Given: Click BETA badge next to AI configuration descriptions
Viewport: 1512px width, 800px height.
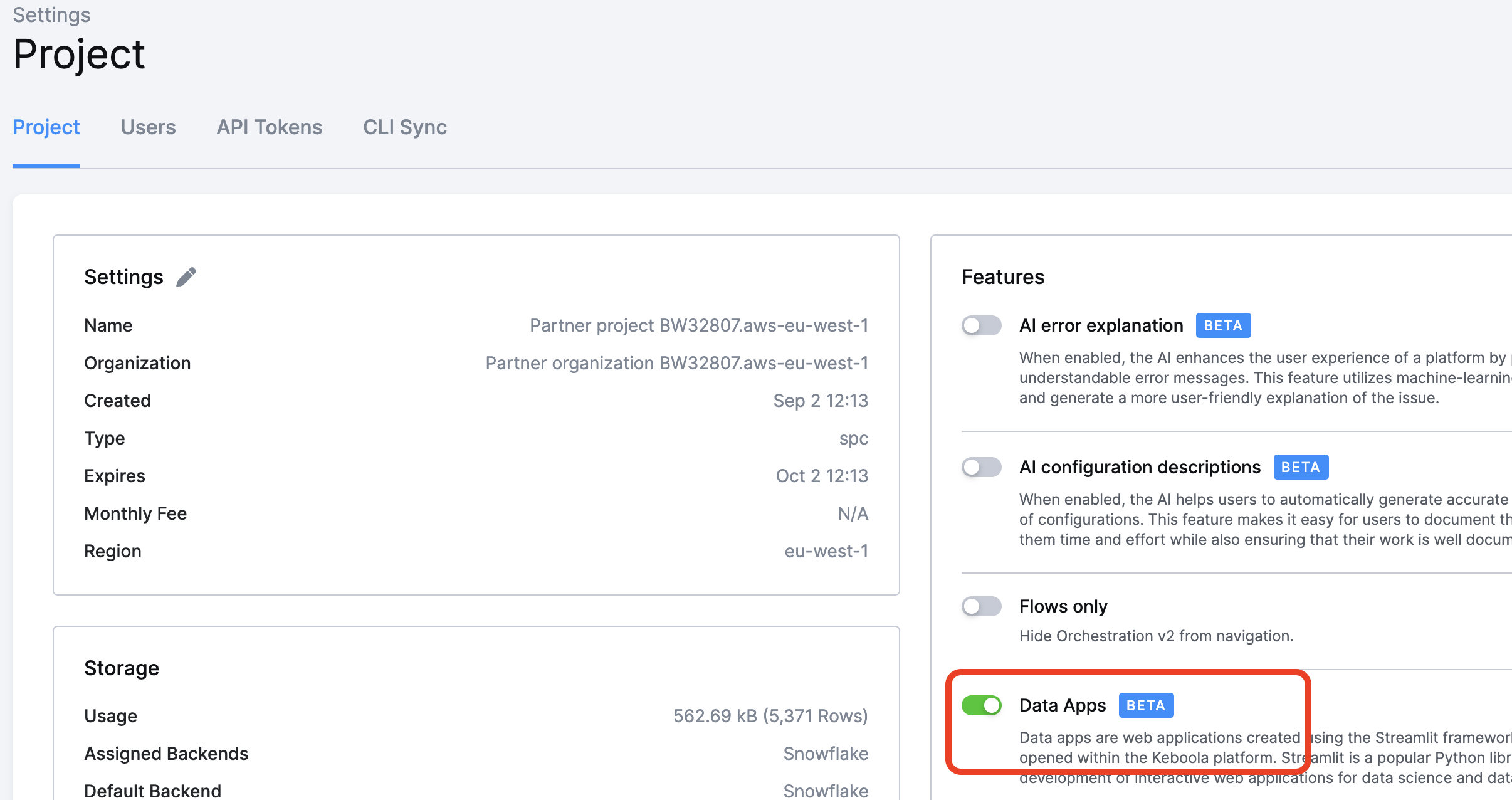Looking at the screenshot, I should [x=1301, y=467].
